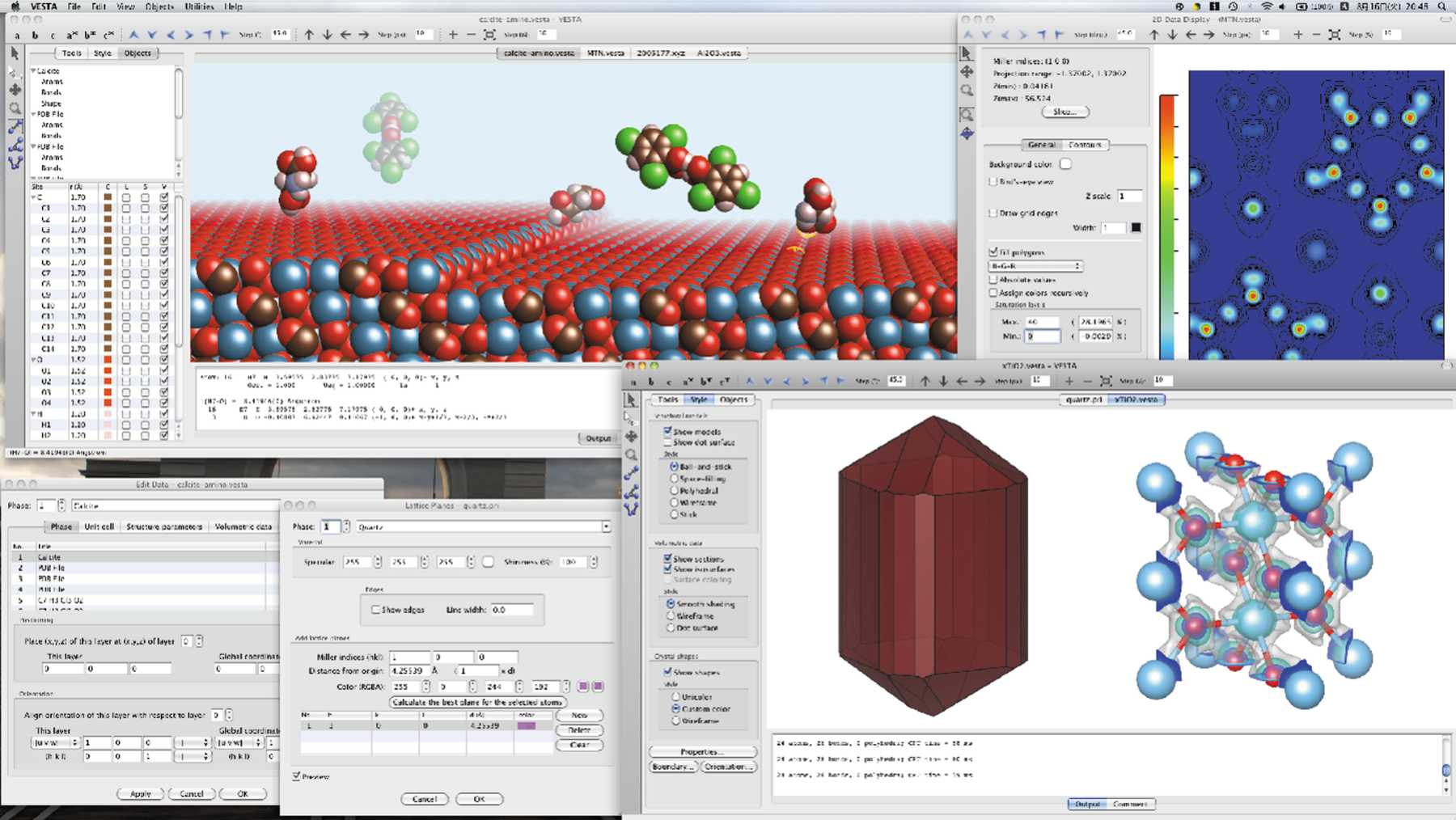This screenshot has height=820, width=1456.
Task: Step the Shininess value stepper
Action: coord(593,561)
